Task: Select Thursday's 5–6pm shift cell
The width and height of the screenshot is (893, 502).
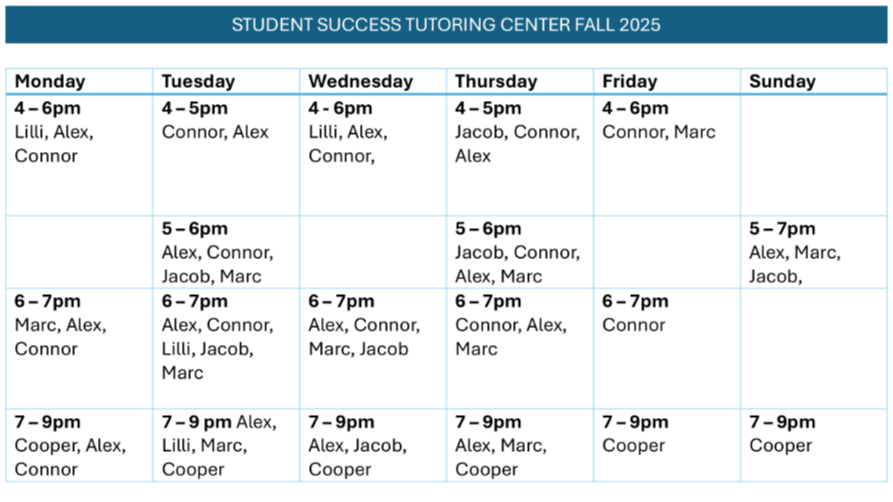Action: click(x=520, y=252)
